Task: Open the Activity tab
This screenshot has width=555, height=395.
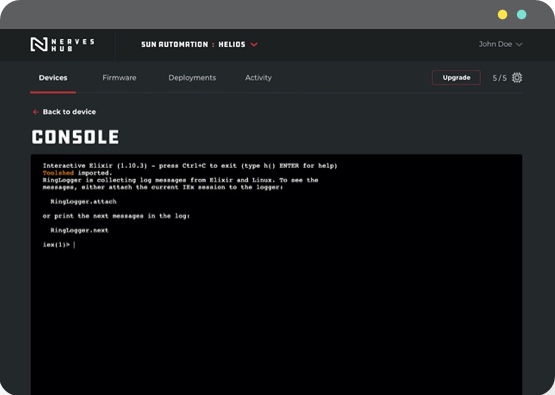Action: 258,78
